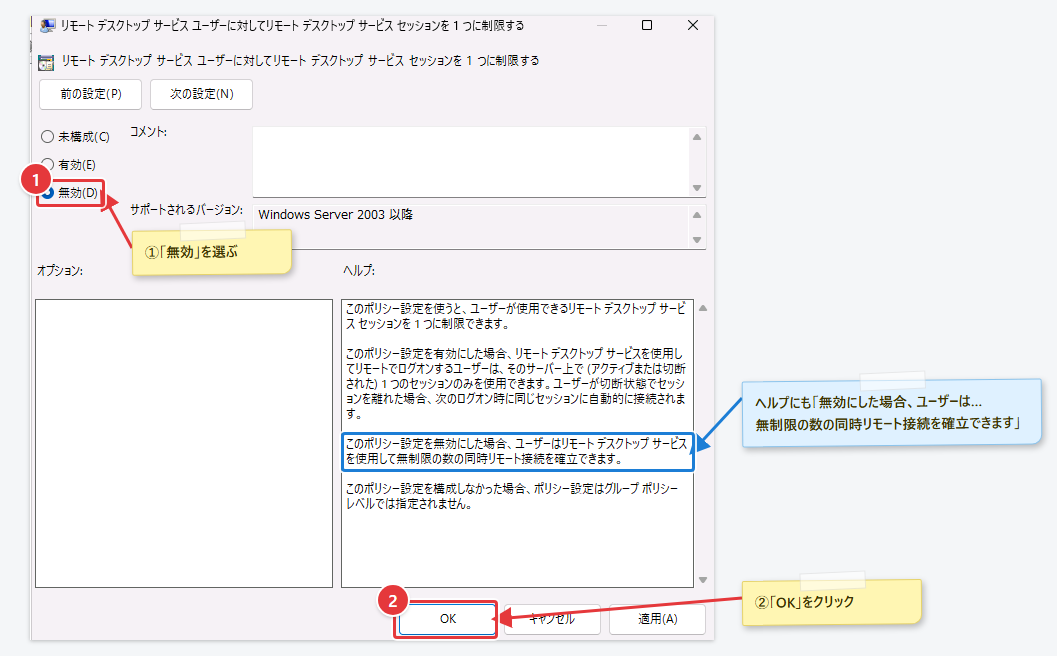The width and height of the screenshot is (1057, 656).
Task: Maximize the policy settings window
Action: [x=646, y=26]
